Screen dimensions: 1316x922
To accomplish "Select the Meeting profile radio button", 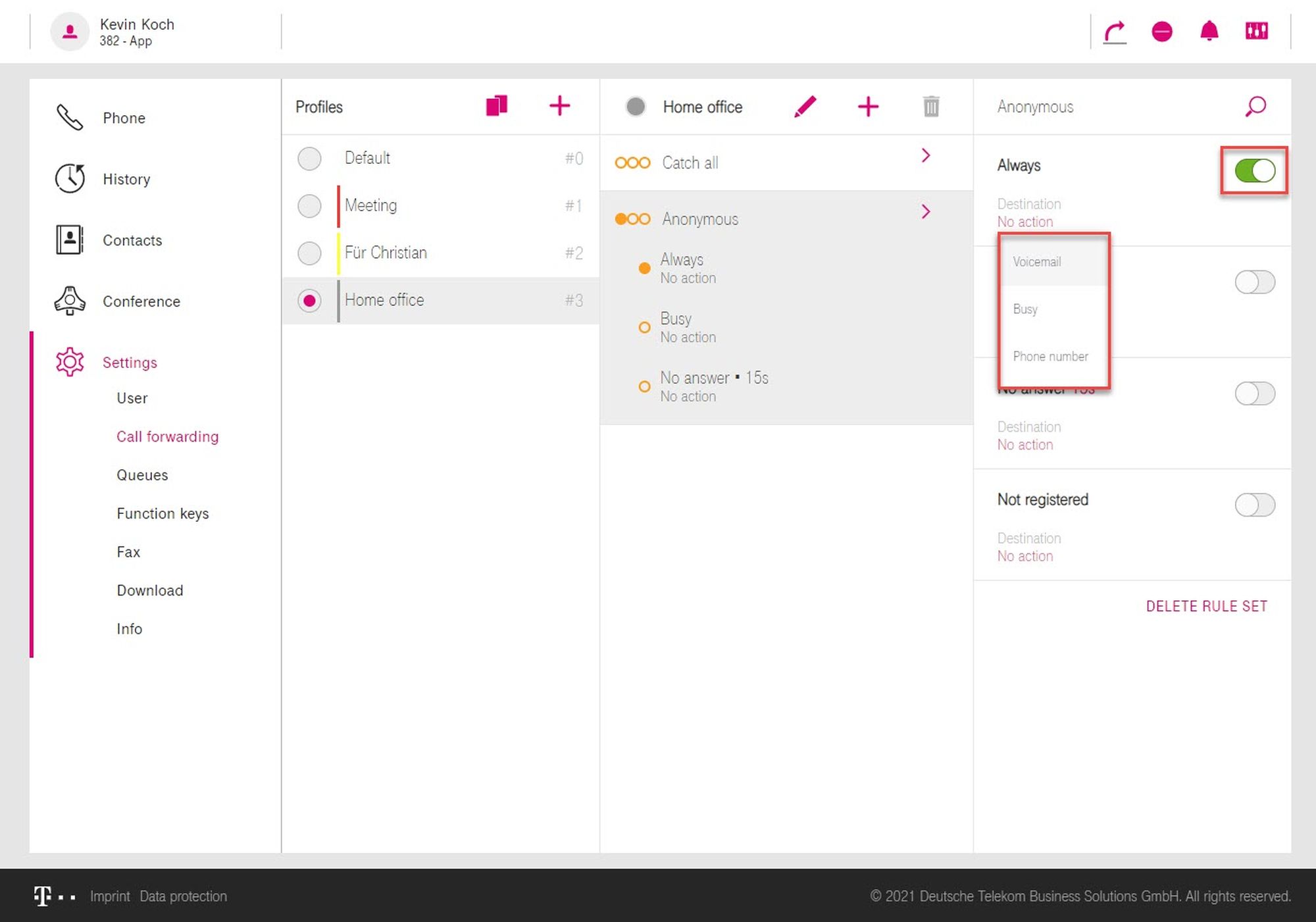I will (309, 206).
